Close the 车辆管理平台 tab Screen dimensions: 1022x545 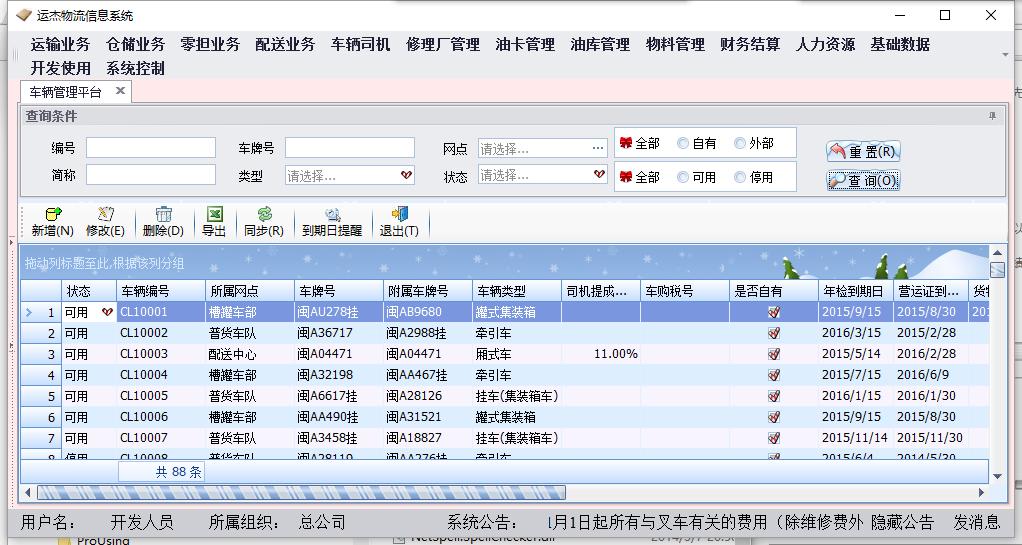coord(121,91)
